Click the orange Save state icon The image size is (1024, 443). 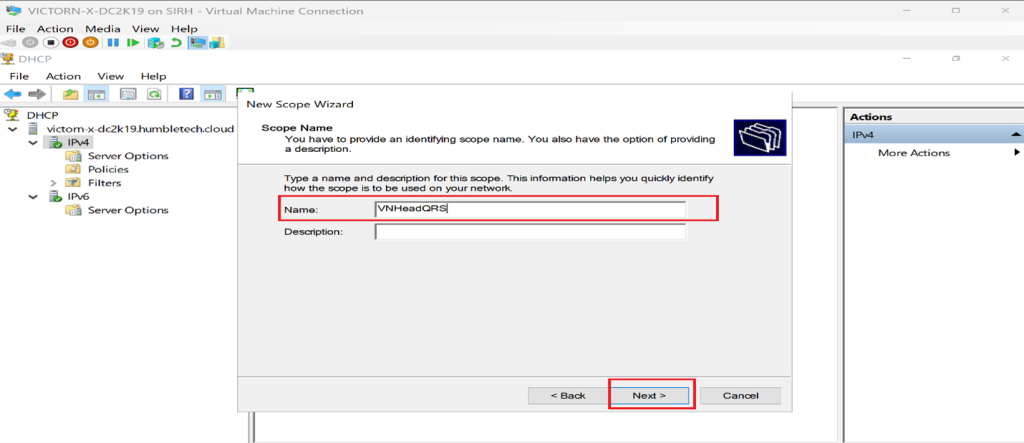90,43
